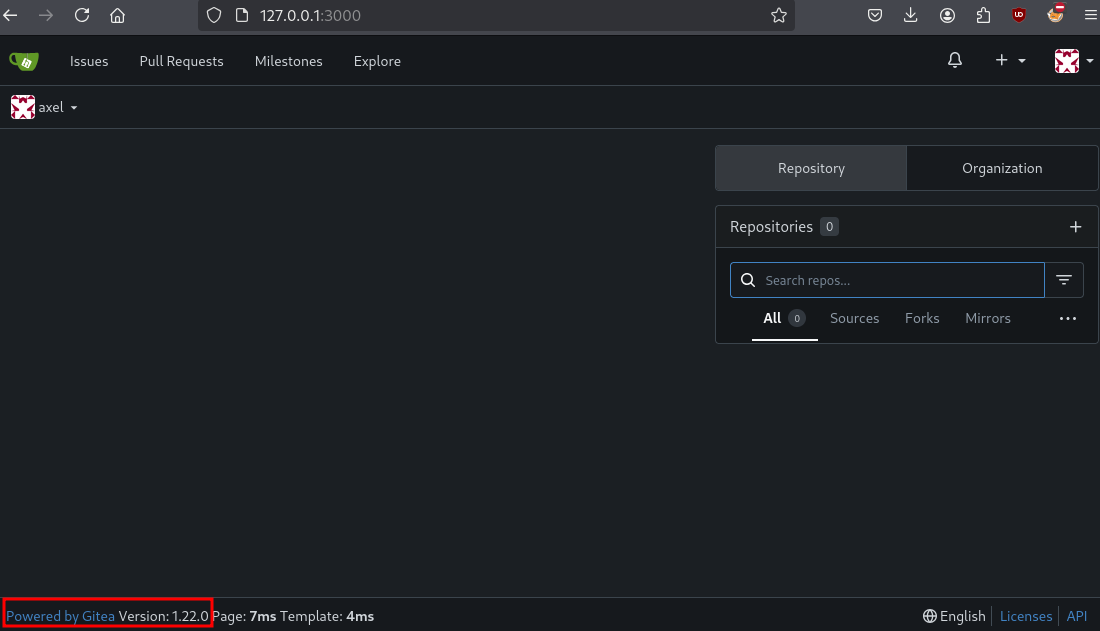Open the browser downloads icon

[911, 15]
